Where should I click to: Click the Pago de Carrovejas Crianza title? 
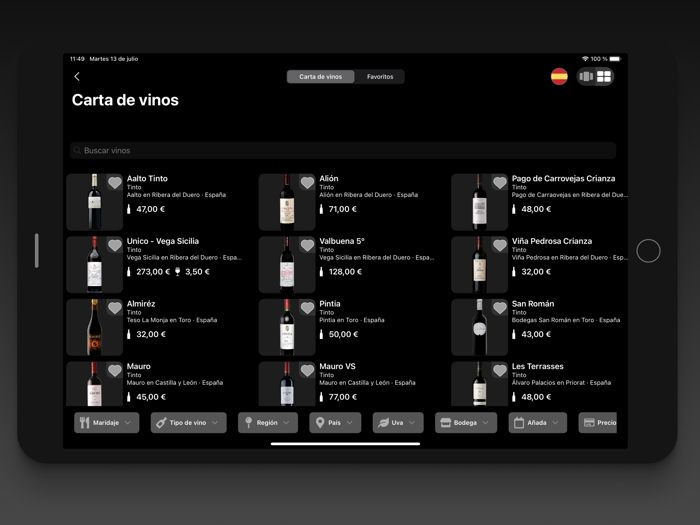point(563,178)
